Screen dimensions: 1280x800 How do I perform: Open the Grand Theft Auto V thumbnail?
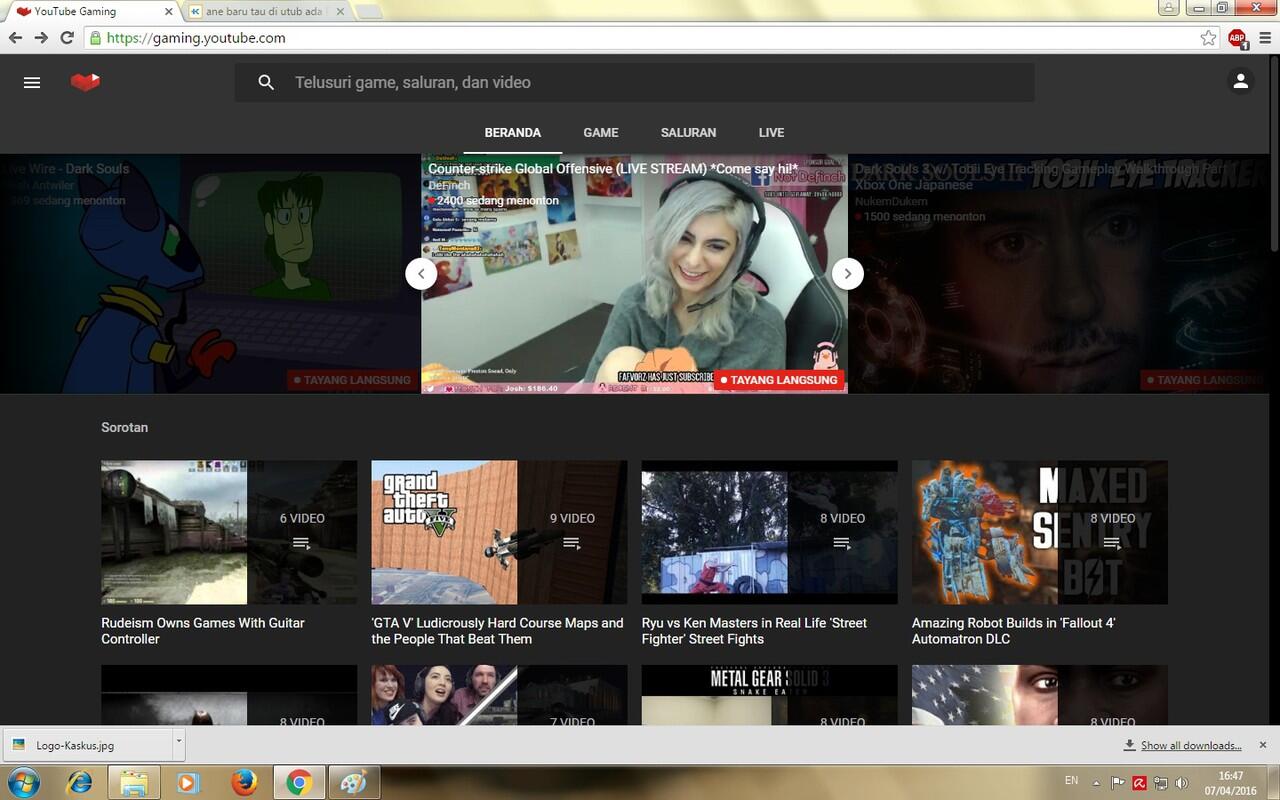499,532
